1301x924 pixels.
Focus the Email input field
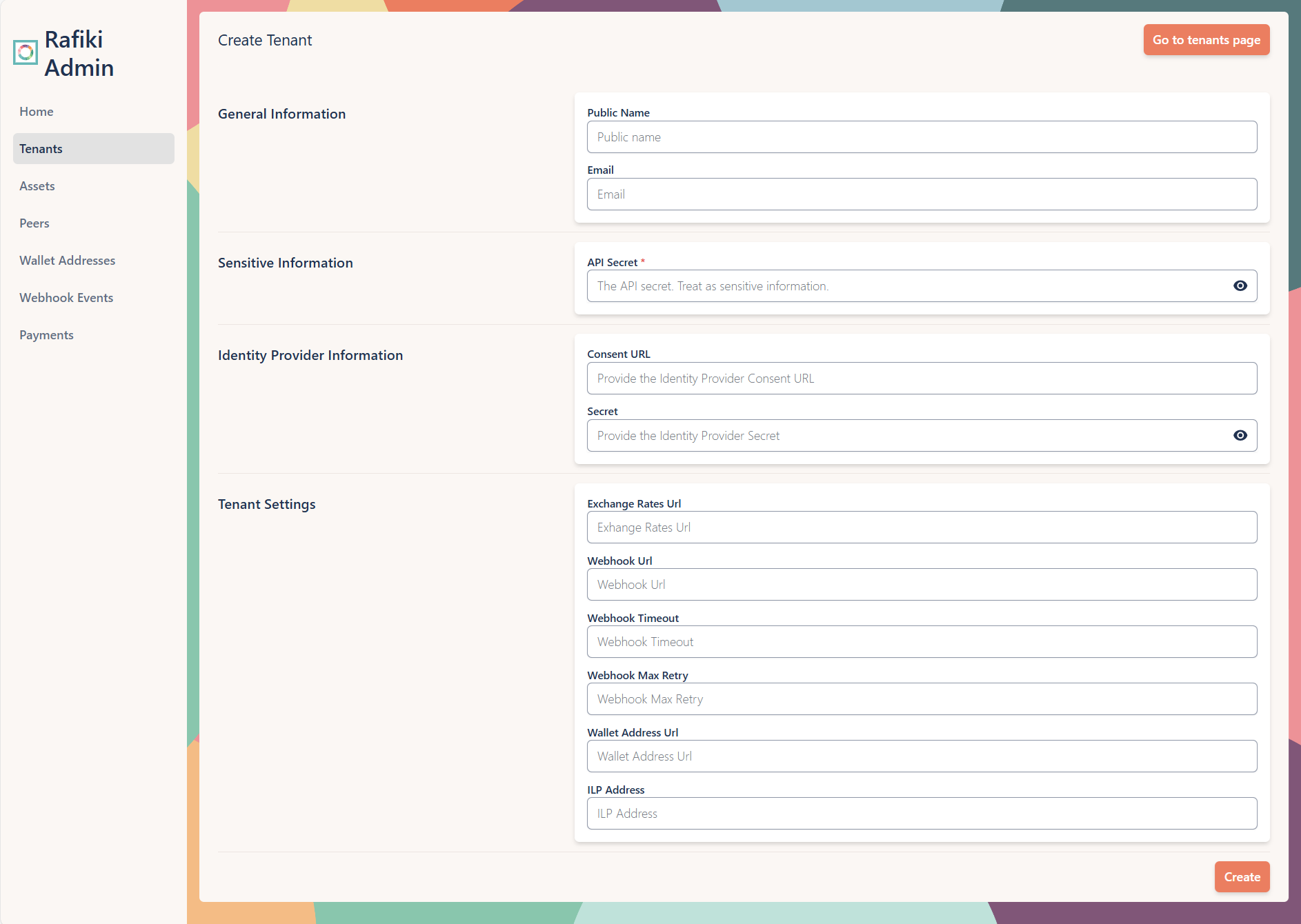[922, 194]
